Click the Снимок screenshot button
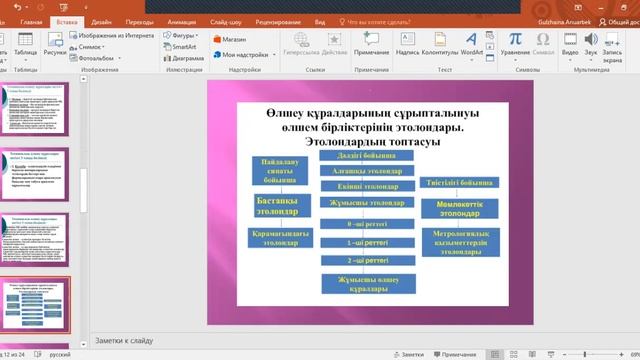Viewport: 640px width, 360px height. 87,47
